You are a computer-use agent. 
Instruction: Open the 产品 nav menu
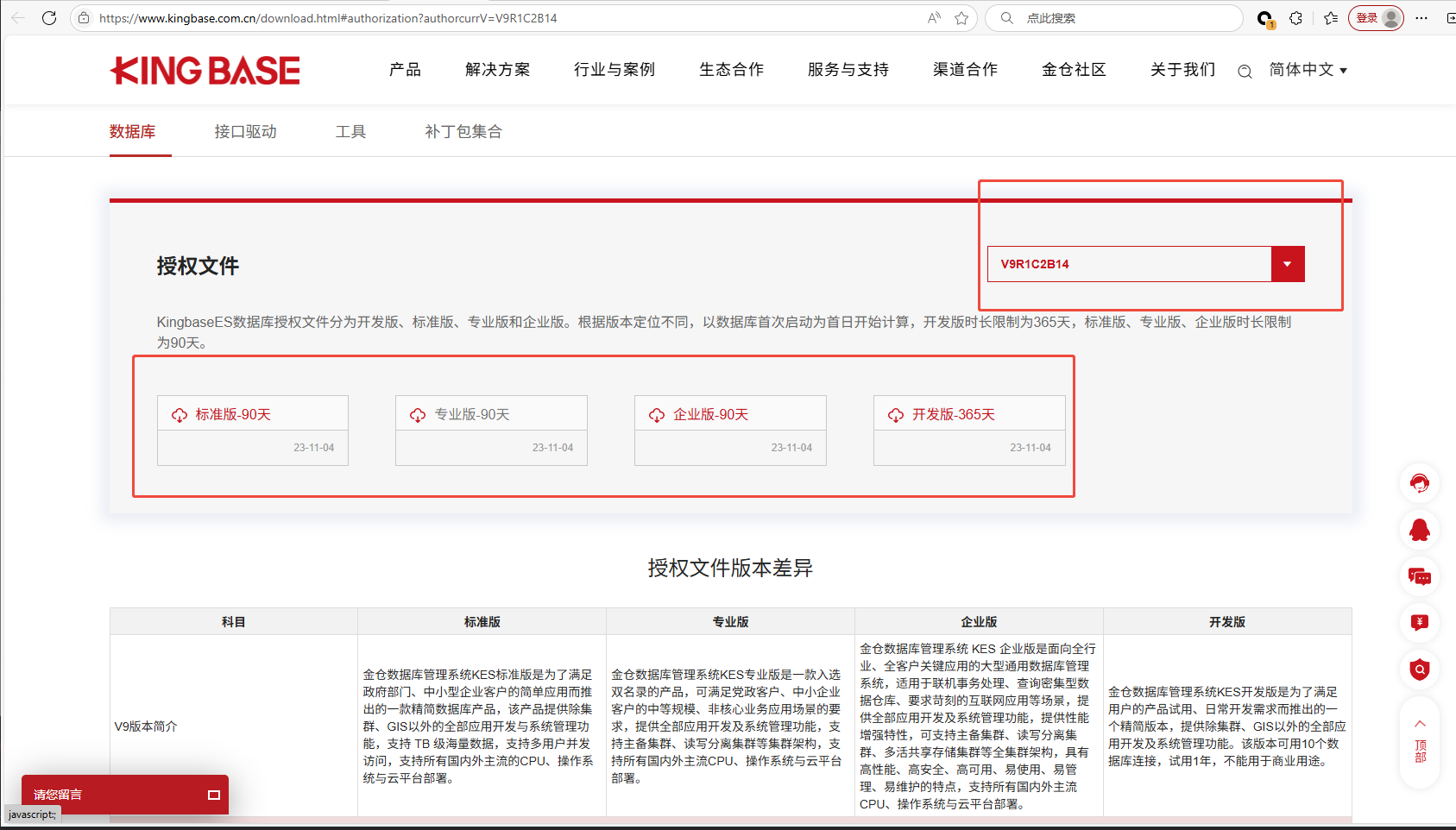(x=405, y=70)
